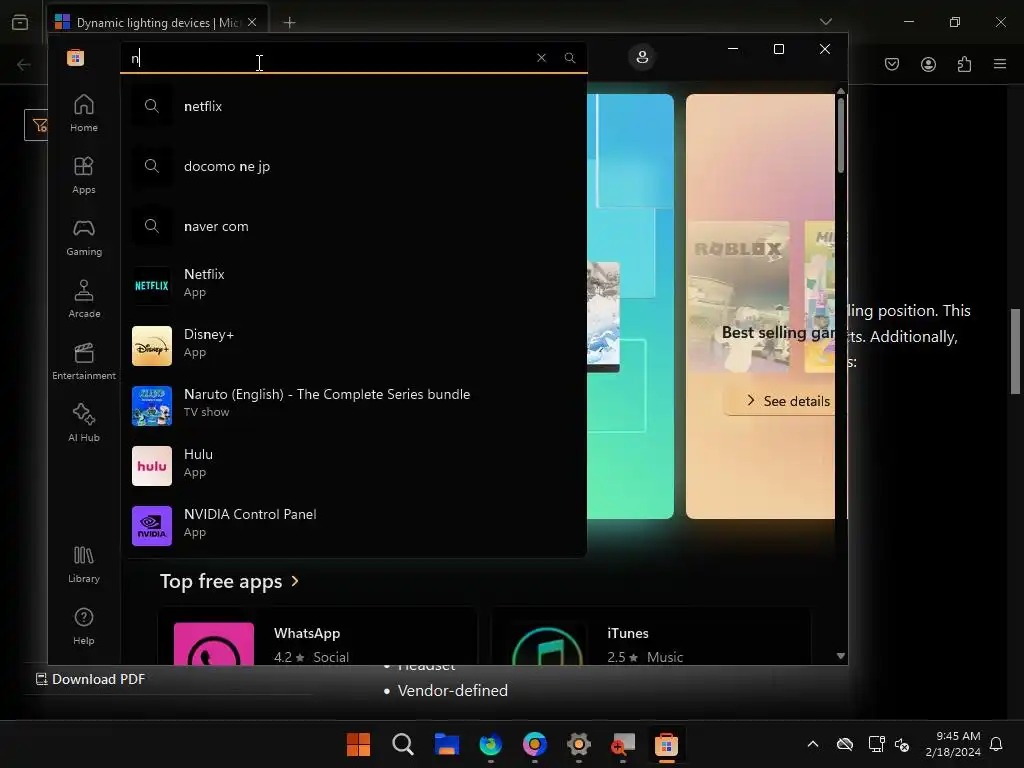
Task: Open the Windows Start menu
Action: coord(359,744)
